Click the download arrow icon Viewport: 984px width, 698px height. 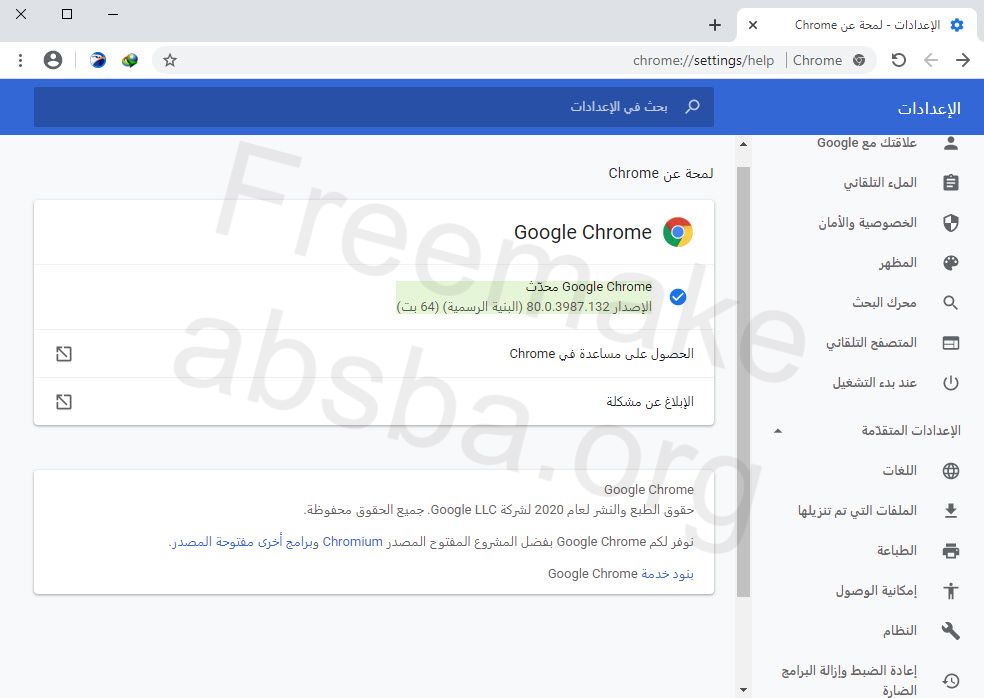951,511
